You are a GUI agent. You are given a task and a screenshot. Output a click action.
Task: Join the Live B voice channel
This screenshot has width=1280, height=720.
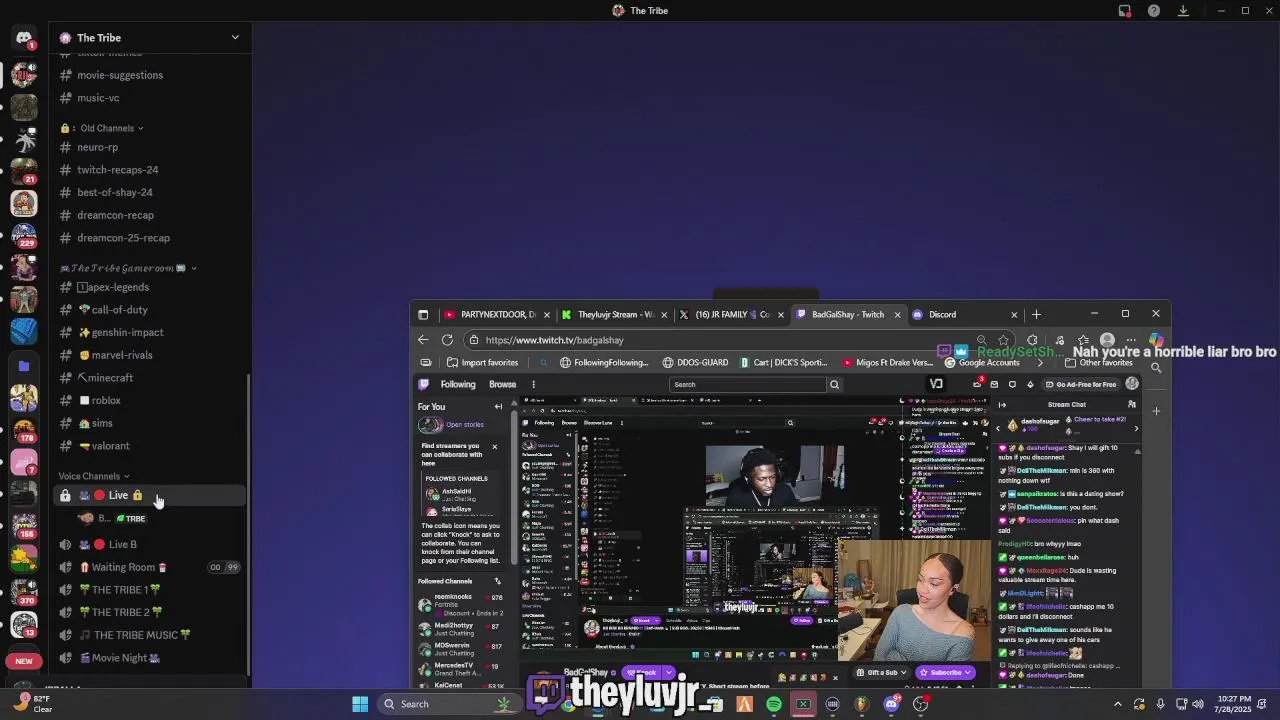(150, 544)
